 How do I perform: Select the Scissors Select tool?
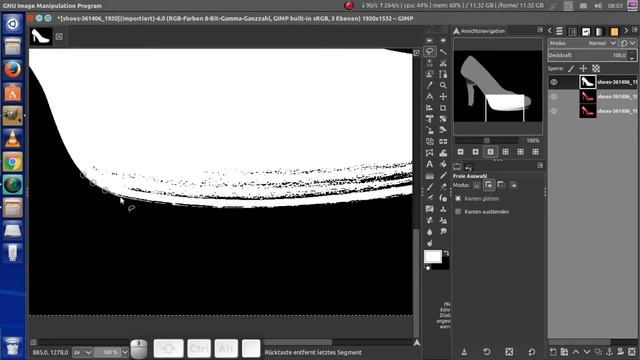click(x=443, y=63)
